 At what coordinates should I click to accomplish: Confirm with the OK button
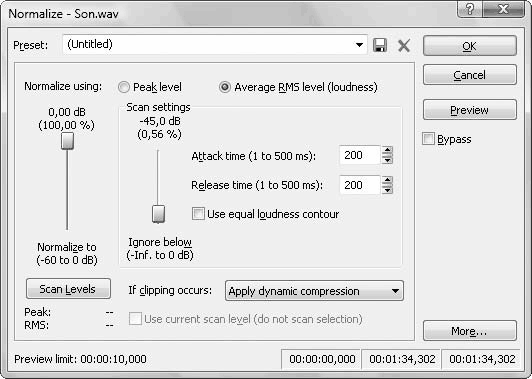(470, 45)
